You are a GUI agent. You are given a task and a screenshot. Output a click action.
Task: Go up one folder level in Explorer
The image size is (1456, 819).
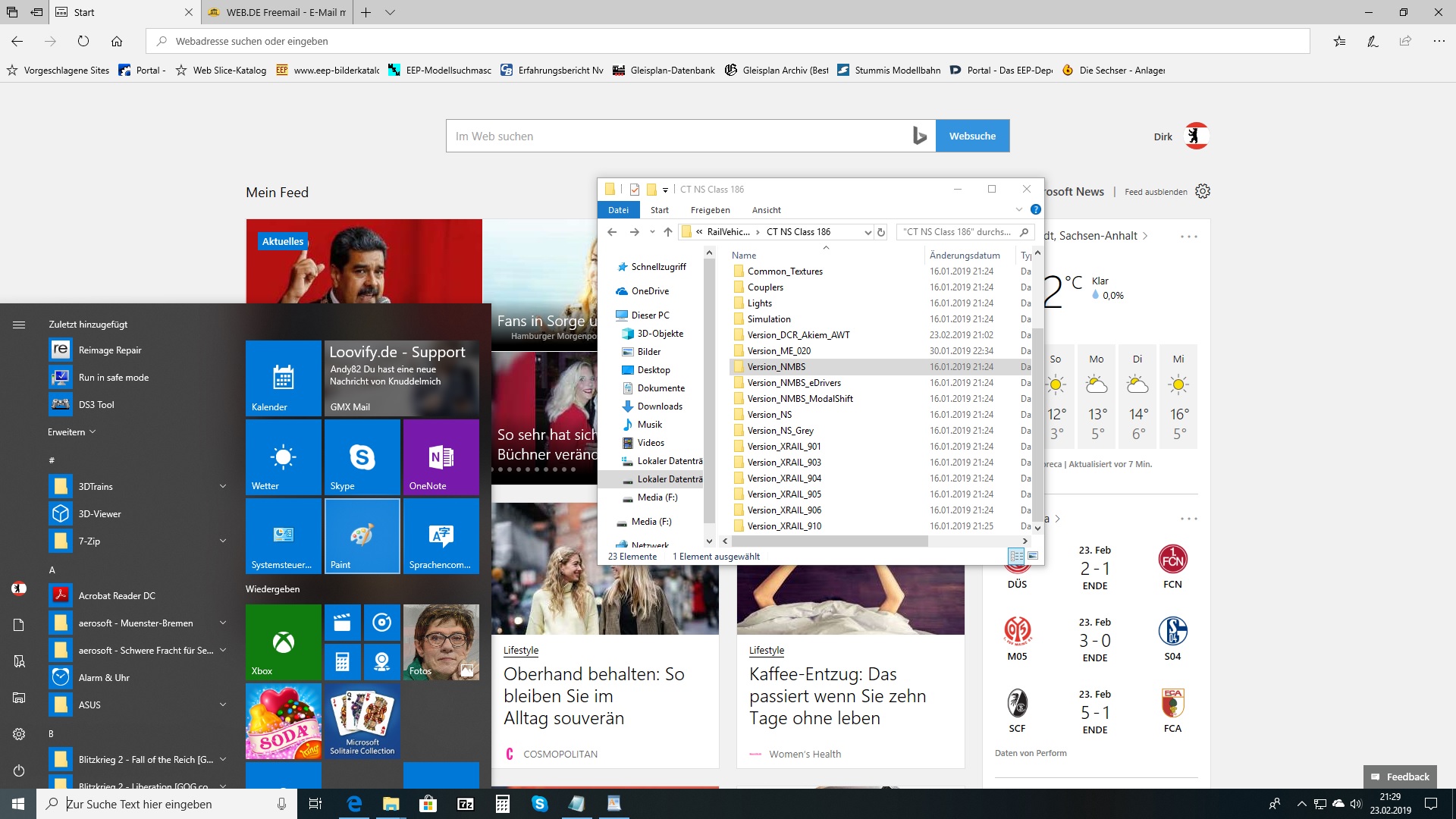[x=667, y=232]
